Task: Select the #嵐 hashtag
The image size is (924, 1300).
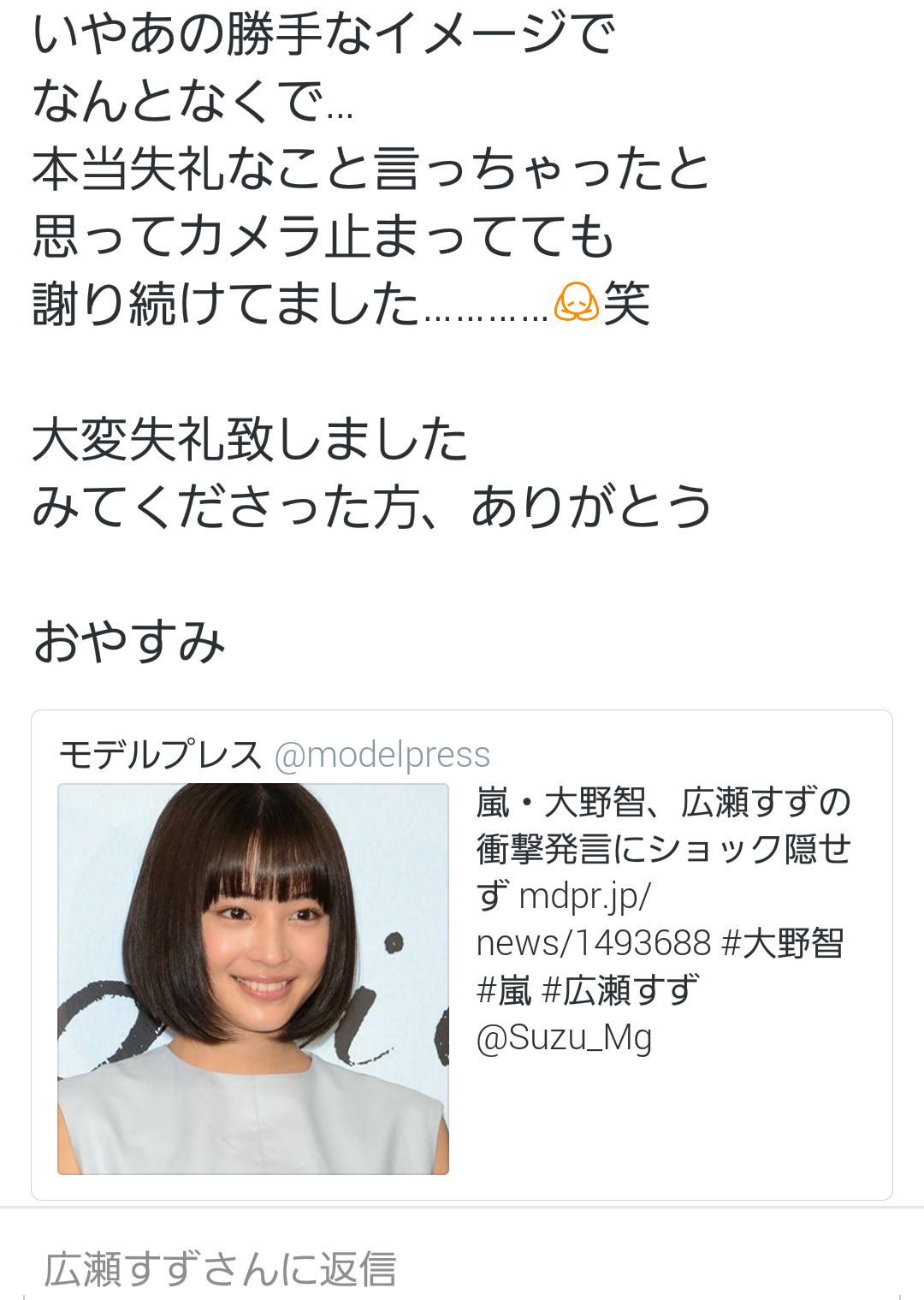Action: [504, 990]
